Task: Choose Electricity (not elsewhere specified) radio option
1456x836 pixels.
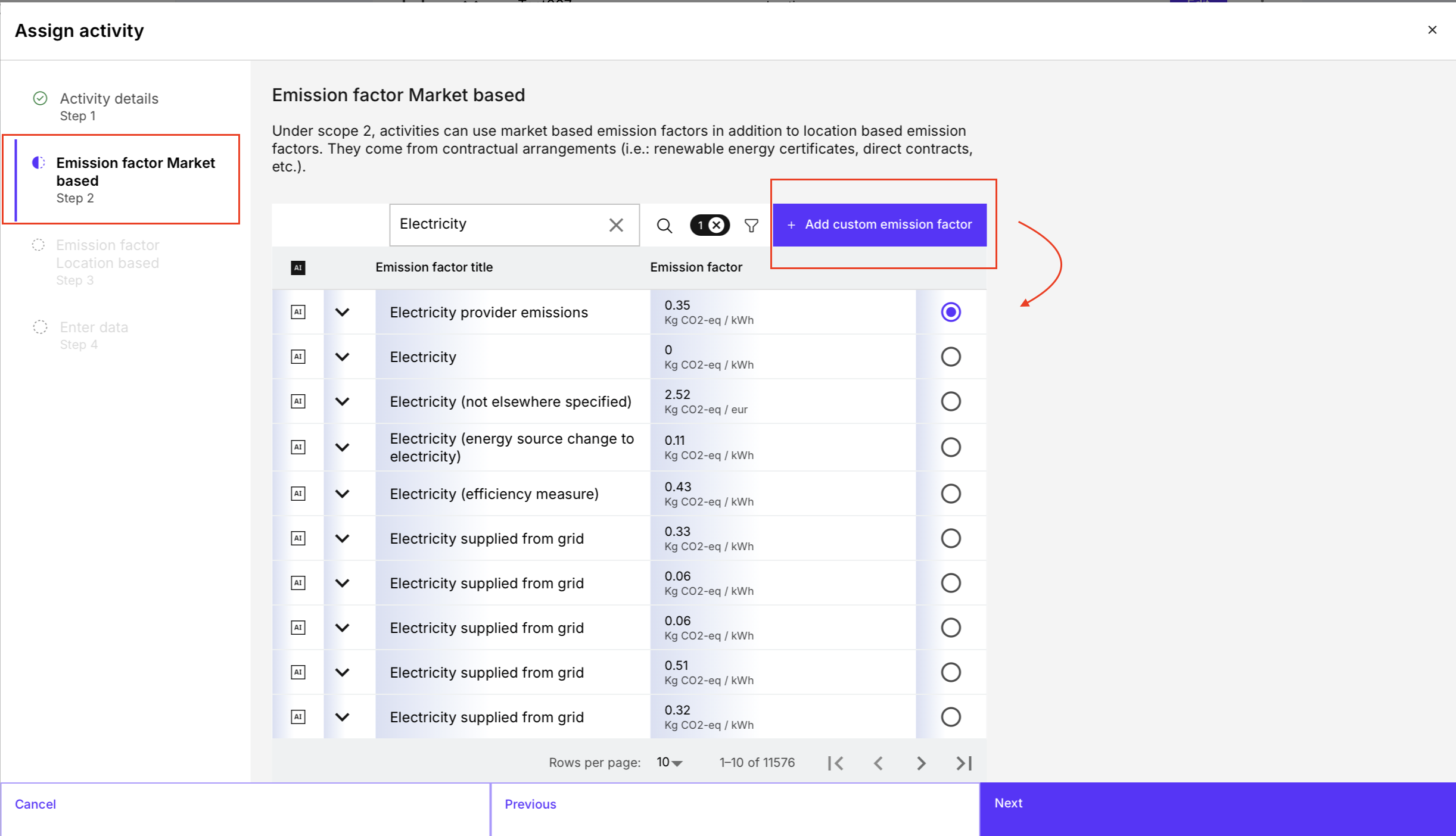Action: point(950,401)
